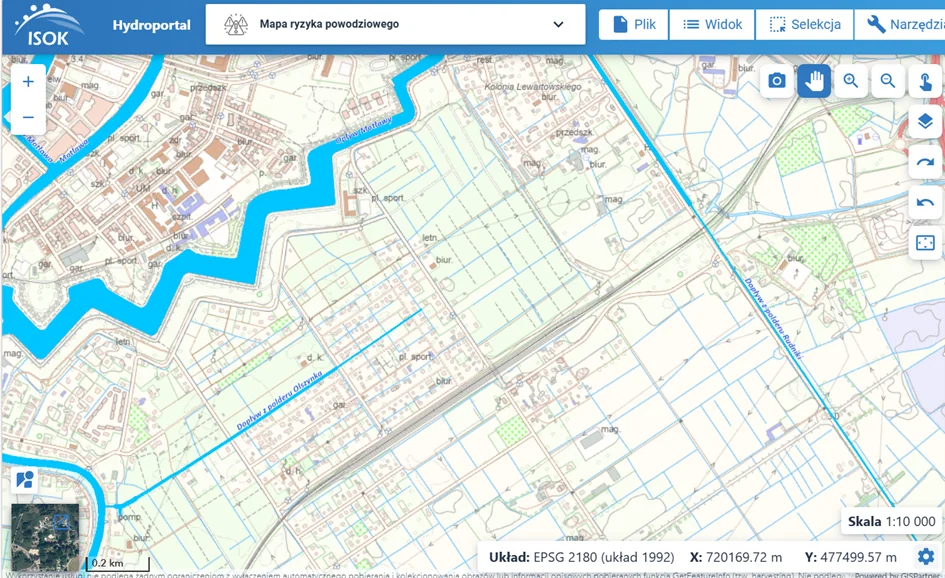
Task: Click the map overview icon above thumbnail
Action: tap(25, 480)
